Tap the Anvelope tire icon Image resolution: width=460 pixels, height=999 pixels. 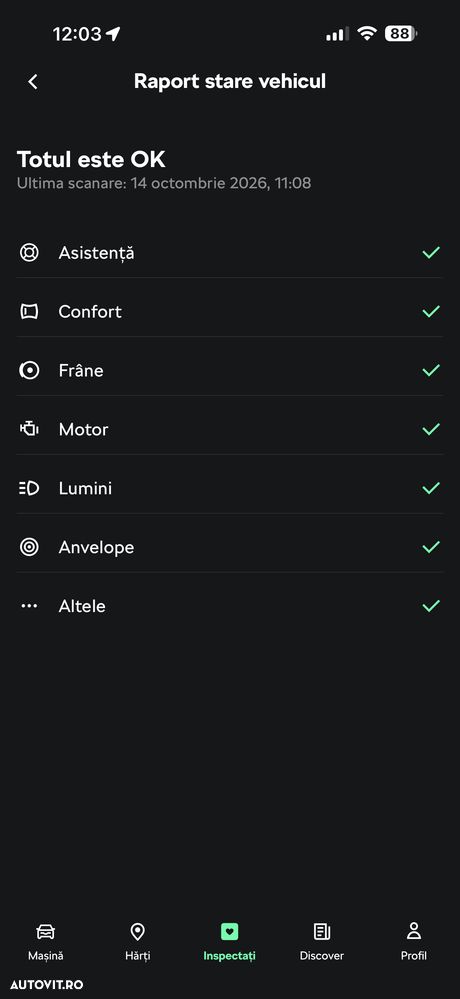[x=29, y=547]
